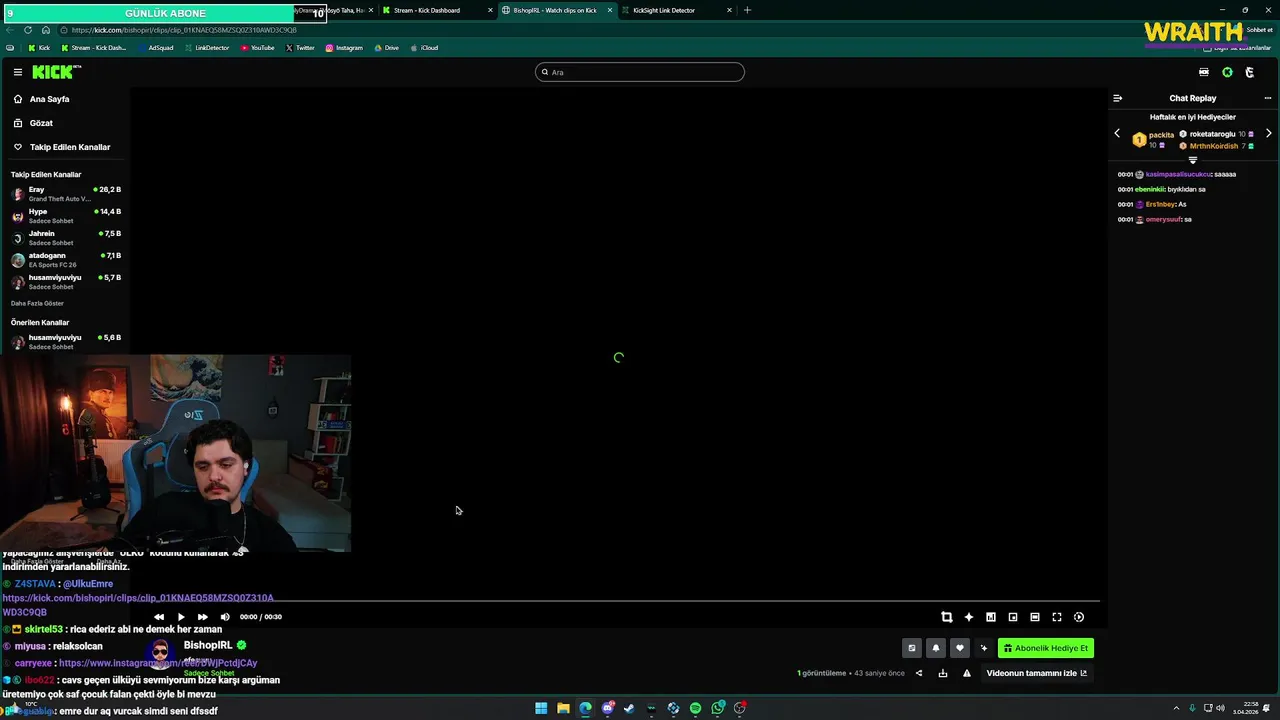Screen dimensions: 1280x720
Task: Switch to KickSight Link Detector tab
Action: tap(676, 10)
